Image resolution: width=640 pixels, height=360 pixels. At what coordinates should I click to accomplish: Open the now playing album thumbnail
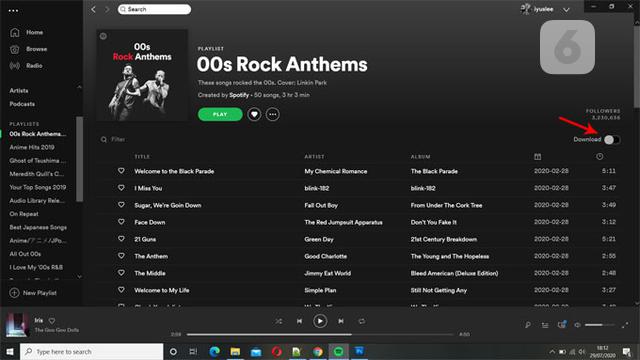[17, 324]
